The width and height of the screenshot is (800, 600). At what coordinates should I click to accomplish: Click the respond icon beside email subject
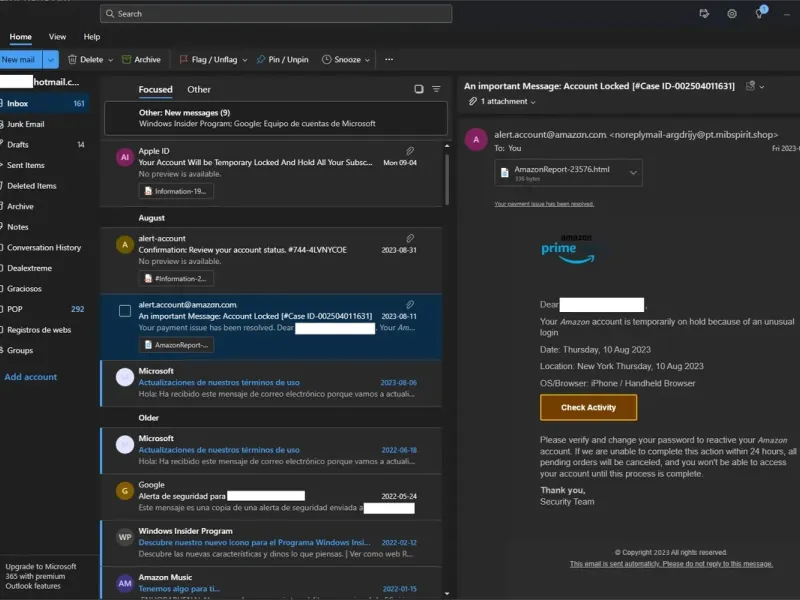click(x=750, y=86)
